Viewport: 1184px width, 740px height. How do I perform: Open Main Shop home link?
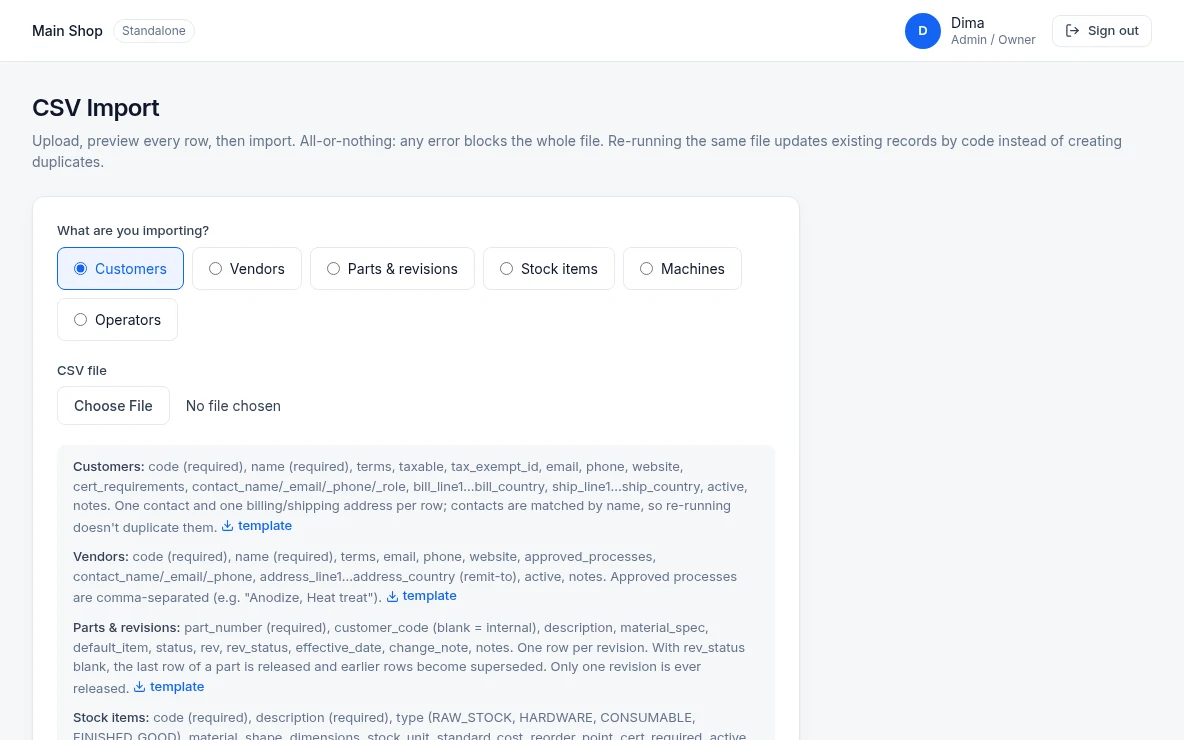coord(67,31)
